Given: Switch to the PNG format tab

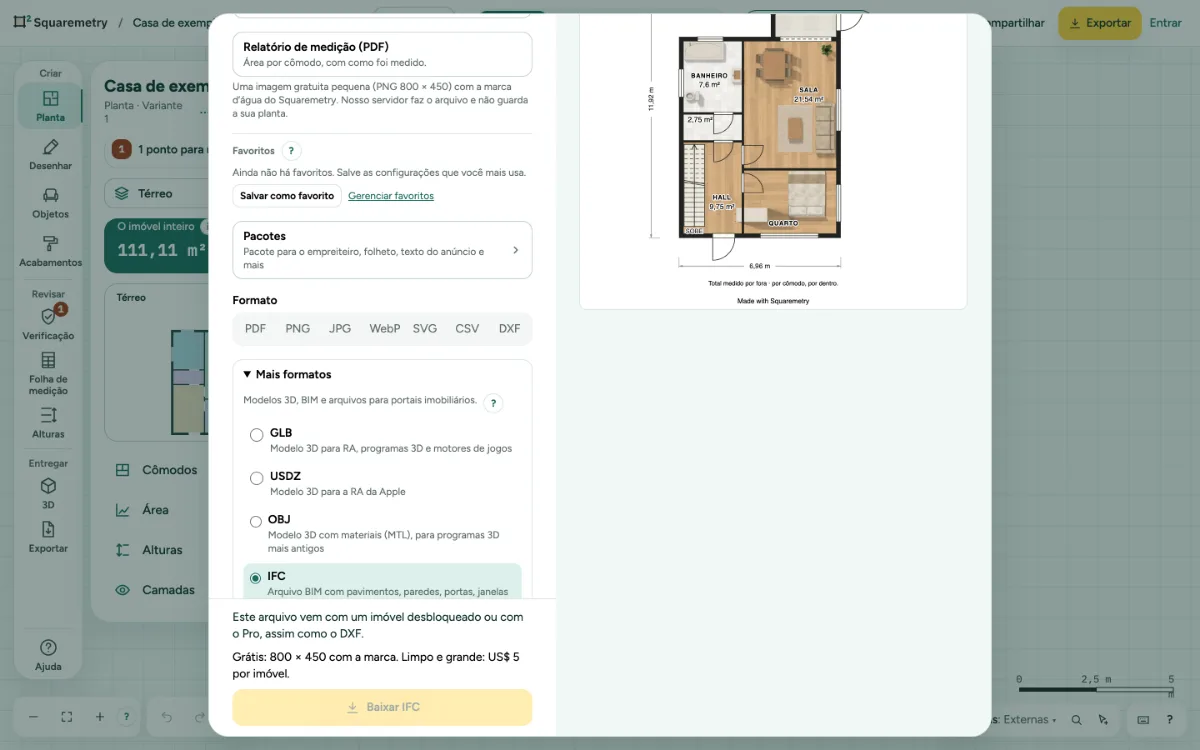Looking at the screenshot, I should pyautogui.click(x=298, y=328).
